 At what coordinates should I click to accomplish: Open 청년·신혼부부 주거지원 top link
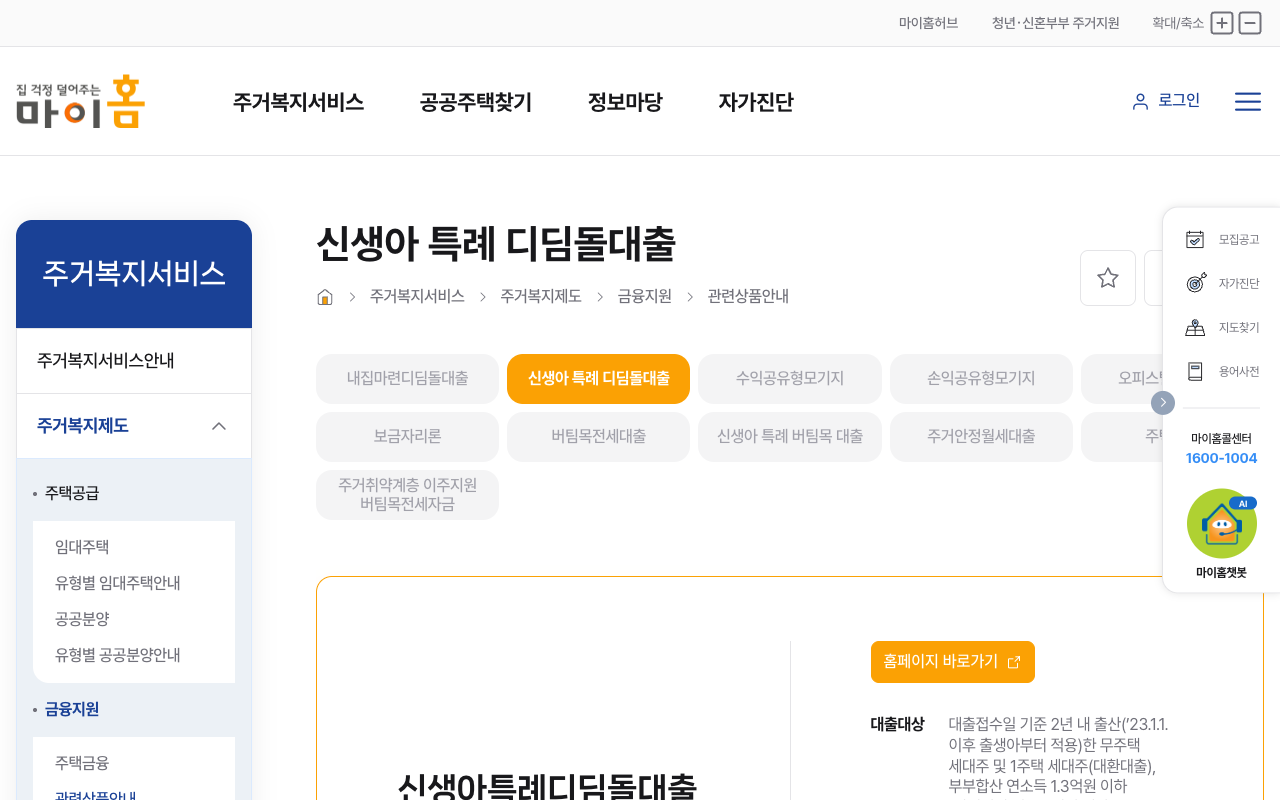click(x=1056, y=23)
